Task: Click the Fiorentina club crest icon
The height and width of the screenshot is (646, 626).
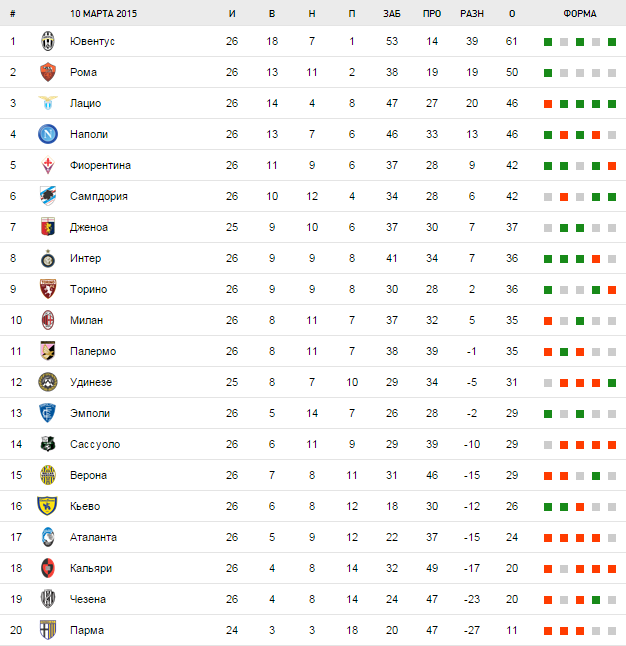Action: pyautogui.click(x=47, y=166)
